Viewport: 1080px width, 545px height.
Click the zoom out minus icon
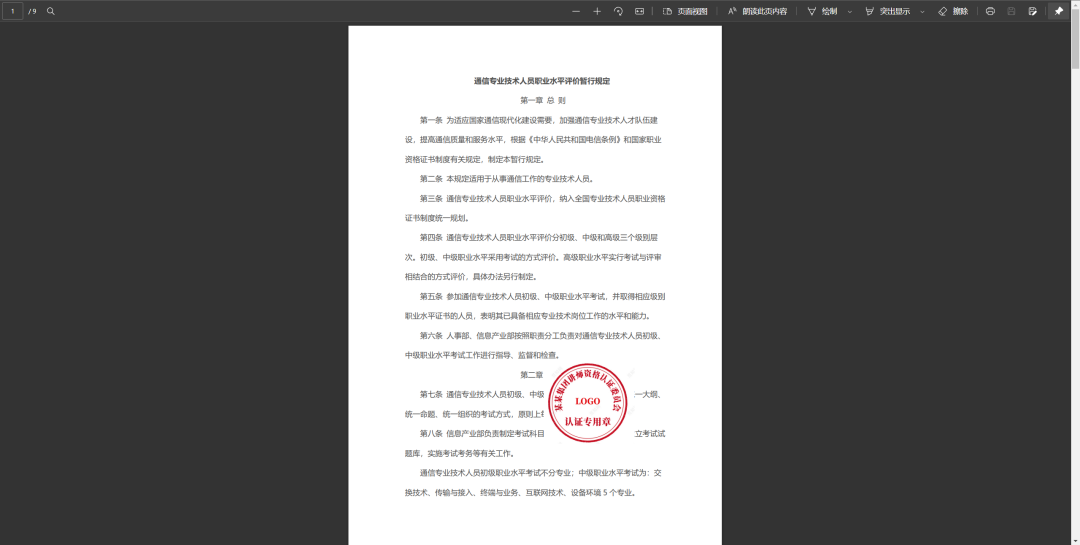tap(576, 11)
